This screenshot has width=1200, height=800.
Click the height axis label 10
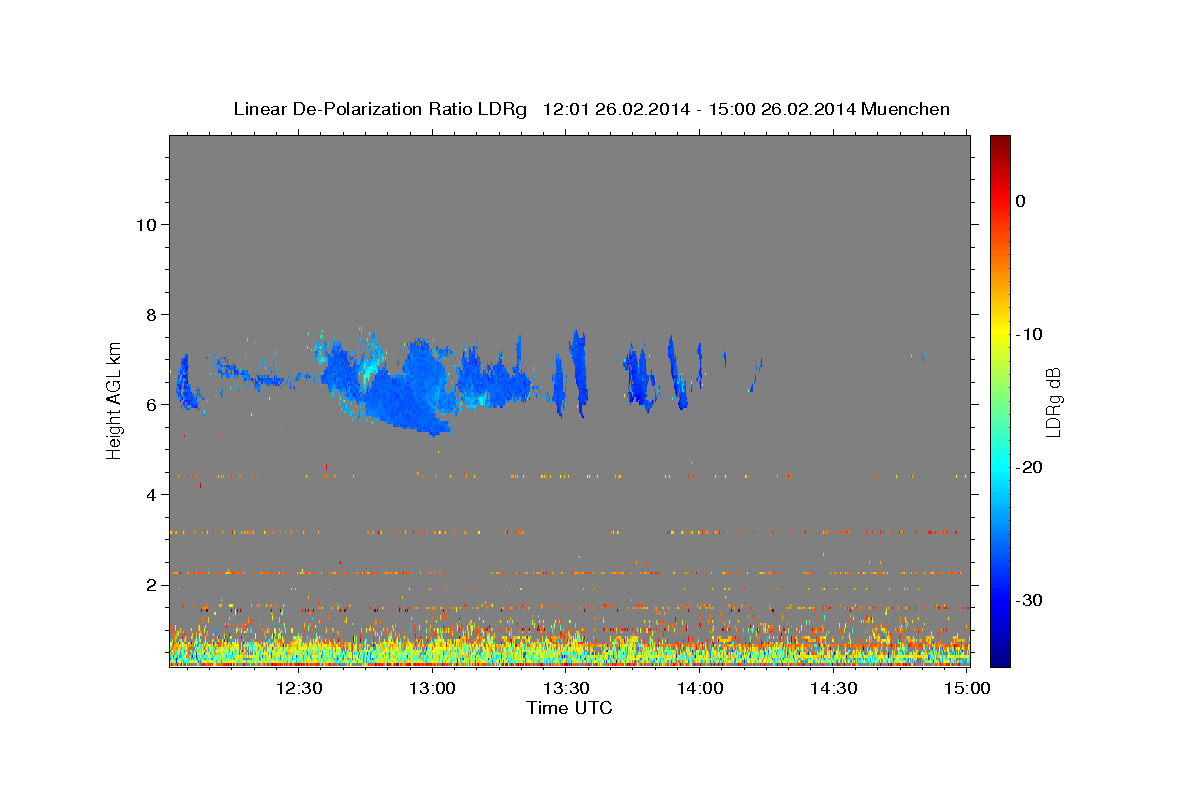(x=146, y=224)
